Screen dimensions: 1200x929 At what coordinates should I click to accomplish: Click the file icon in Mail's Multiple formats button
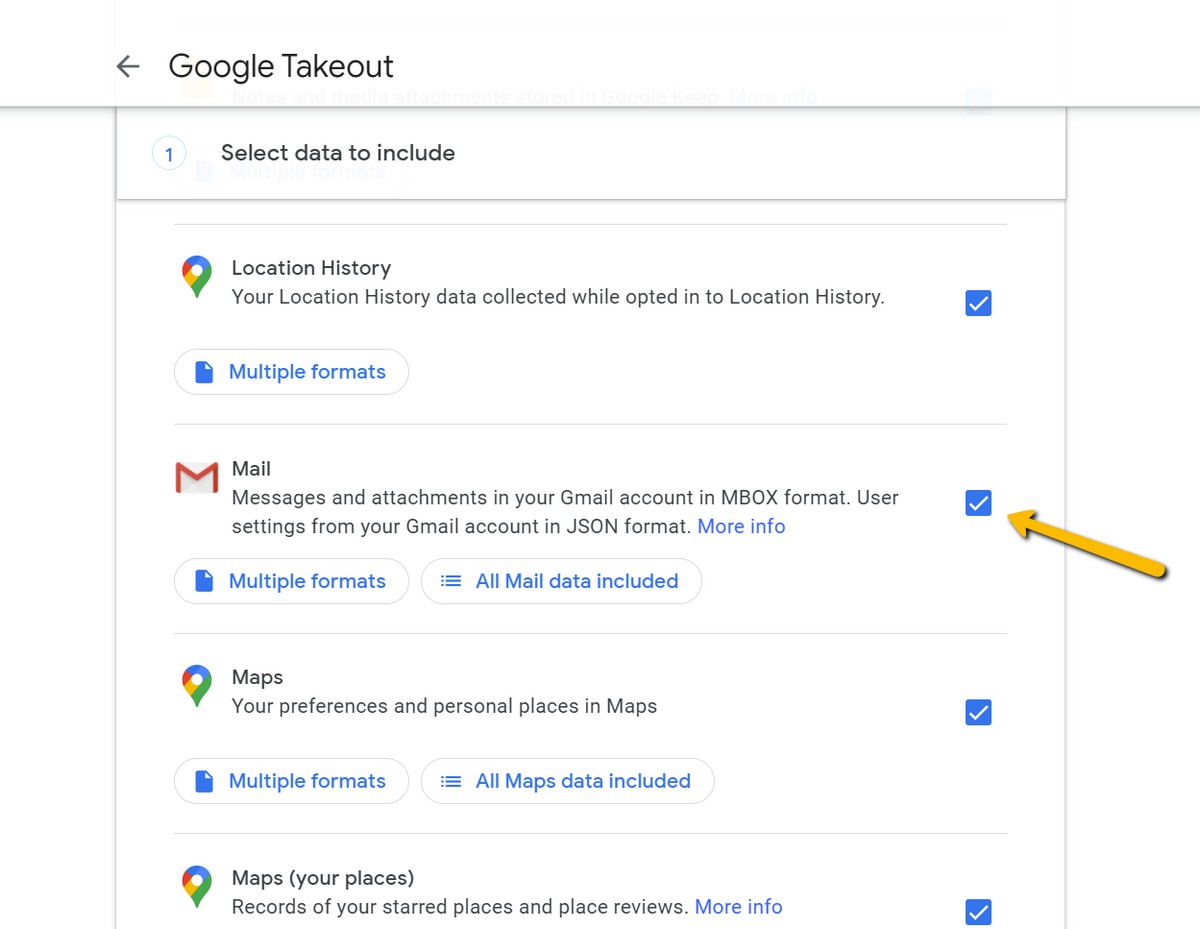coord(204,581)
